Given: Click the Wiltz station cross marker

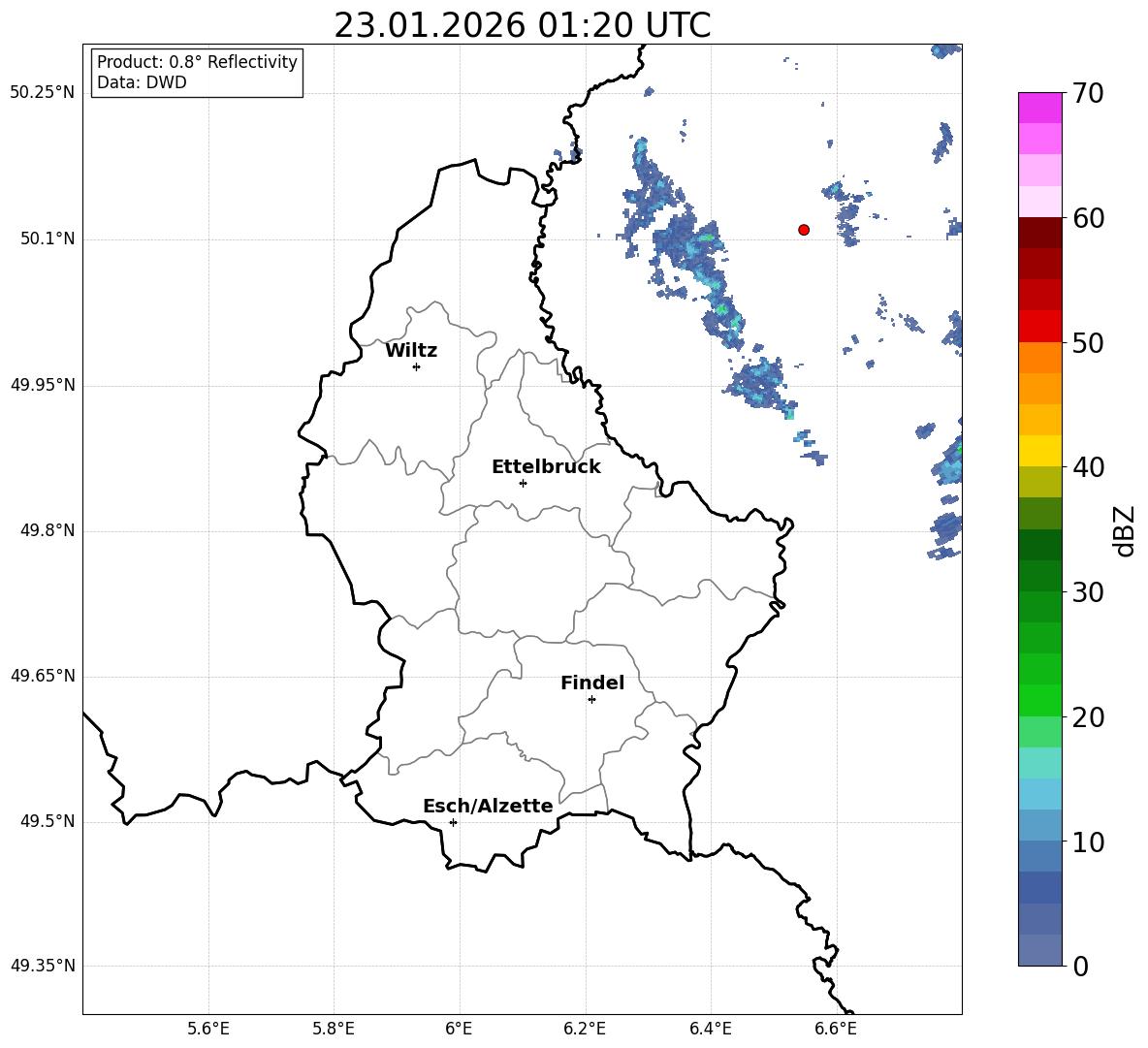Looking at the screenshot, I should (x=417, y=366).
